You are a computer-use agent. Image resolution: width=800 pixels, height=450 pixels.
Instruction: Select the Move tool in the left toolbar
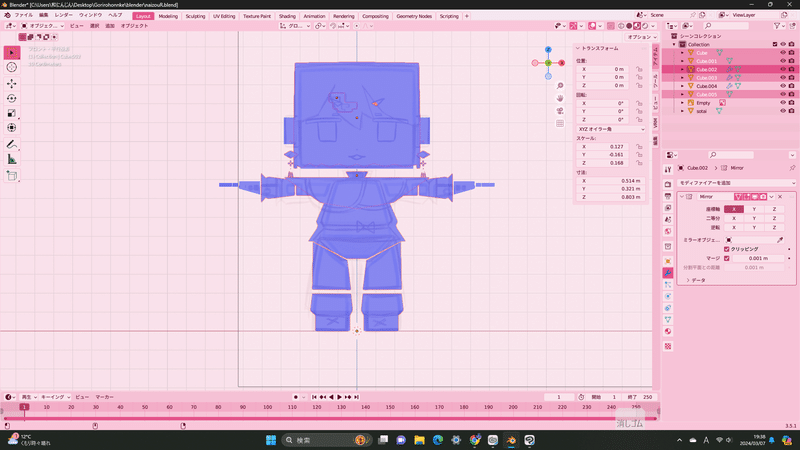(12, 83)
